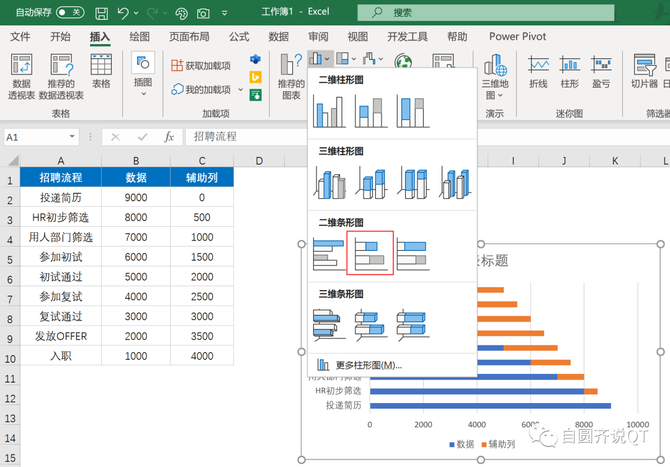Select 3D 100% stacked column chart thumbnail
This screenshot has height=467, width=670.
point(412,183)
